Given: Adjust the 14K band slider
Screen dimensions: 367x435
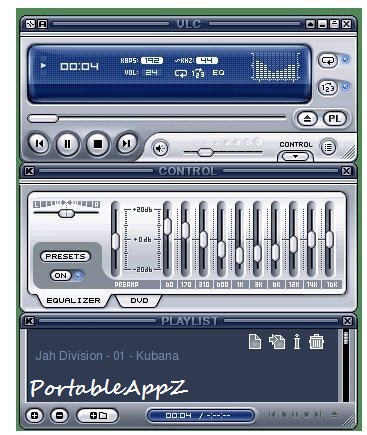Looking at the screenshot, I should 312,239.
